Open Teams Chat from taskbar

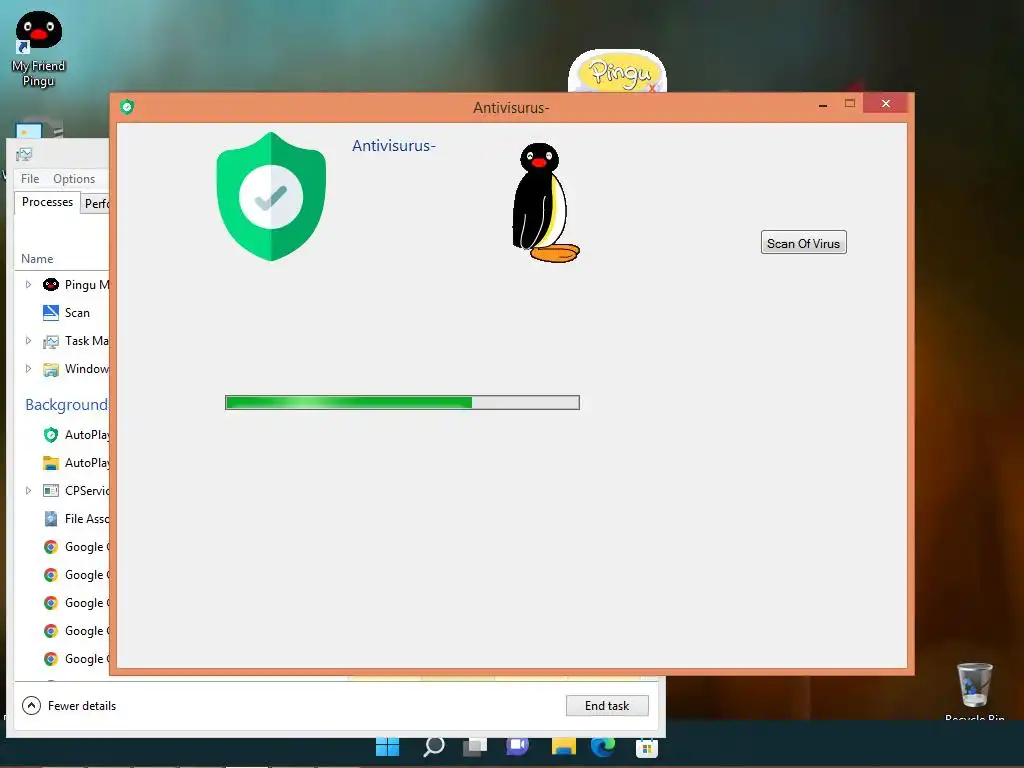(x=518, y=745)
